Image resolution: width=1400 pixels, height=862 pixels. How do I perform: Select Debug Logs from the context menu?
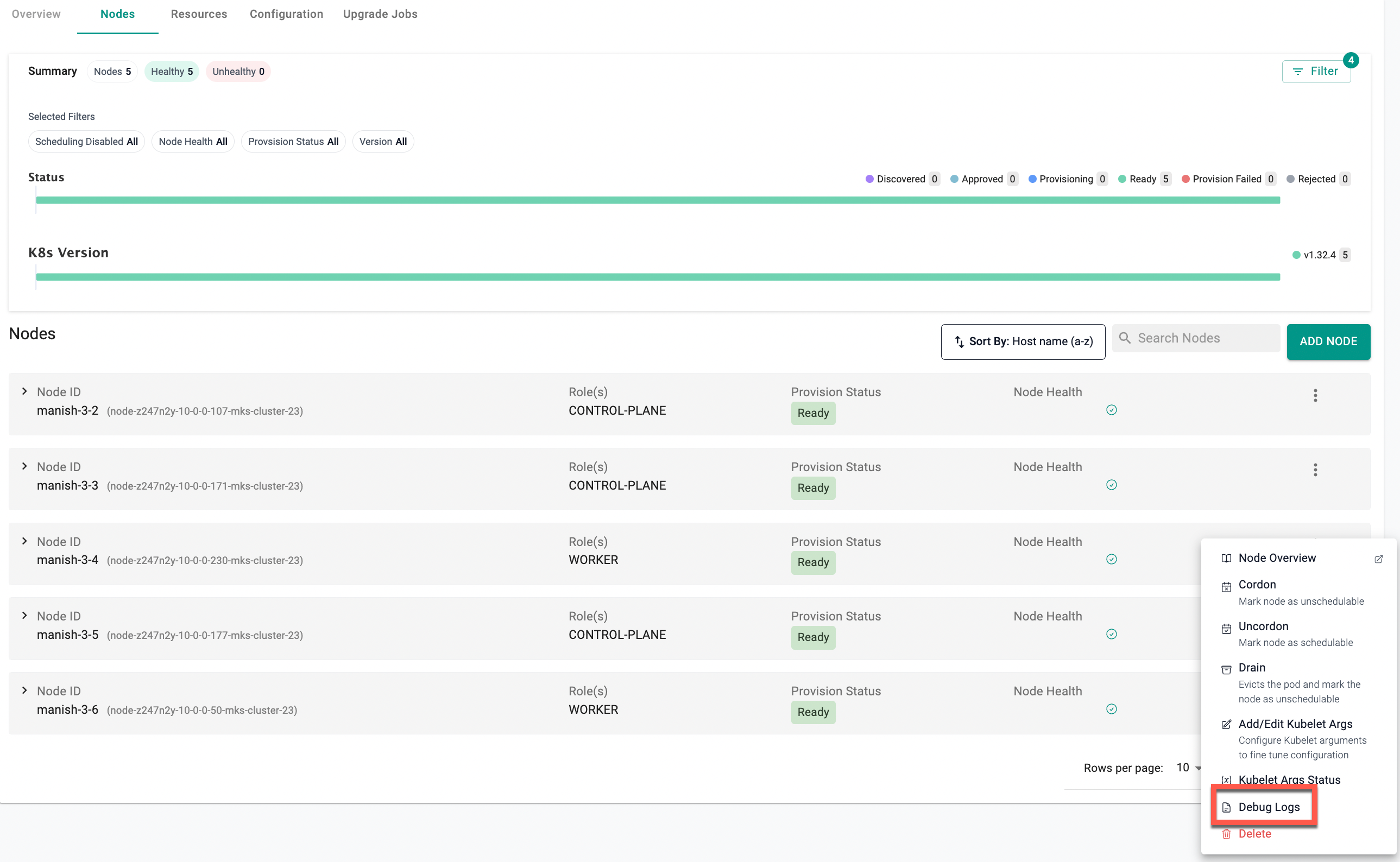pyautogui.click(x=1268, y=807)
